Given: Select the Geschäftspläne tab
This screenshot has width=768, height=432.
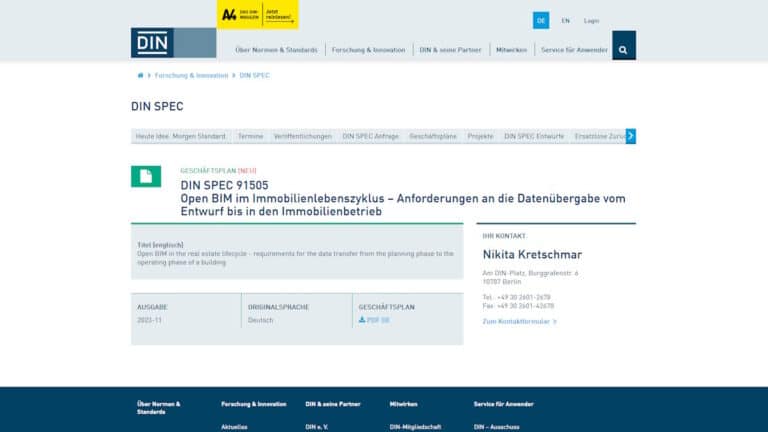Looking at the screenshot, I should pyautogui.click(x=432, y=135).
